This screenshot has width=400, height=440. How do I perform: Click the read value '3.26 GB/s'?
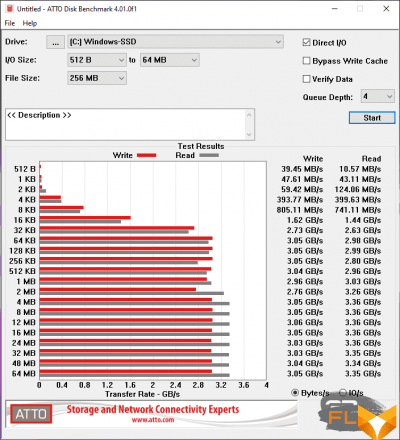[x=363, y=292]
